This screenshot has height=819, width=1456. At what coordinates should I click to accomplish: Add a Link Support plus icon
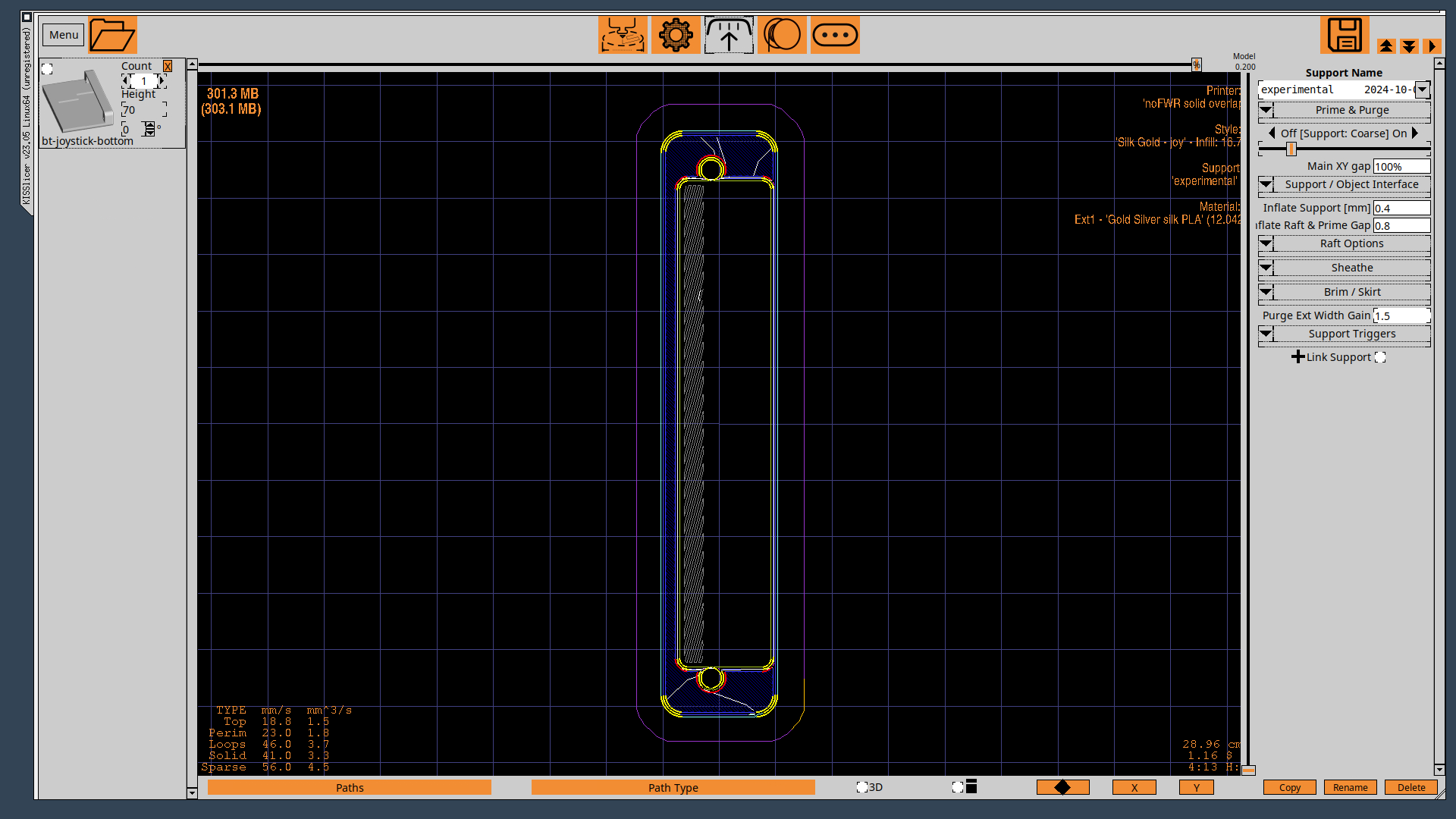click(1298, 357)
